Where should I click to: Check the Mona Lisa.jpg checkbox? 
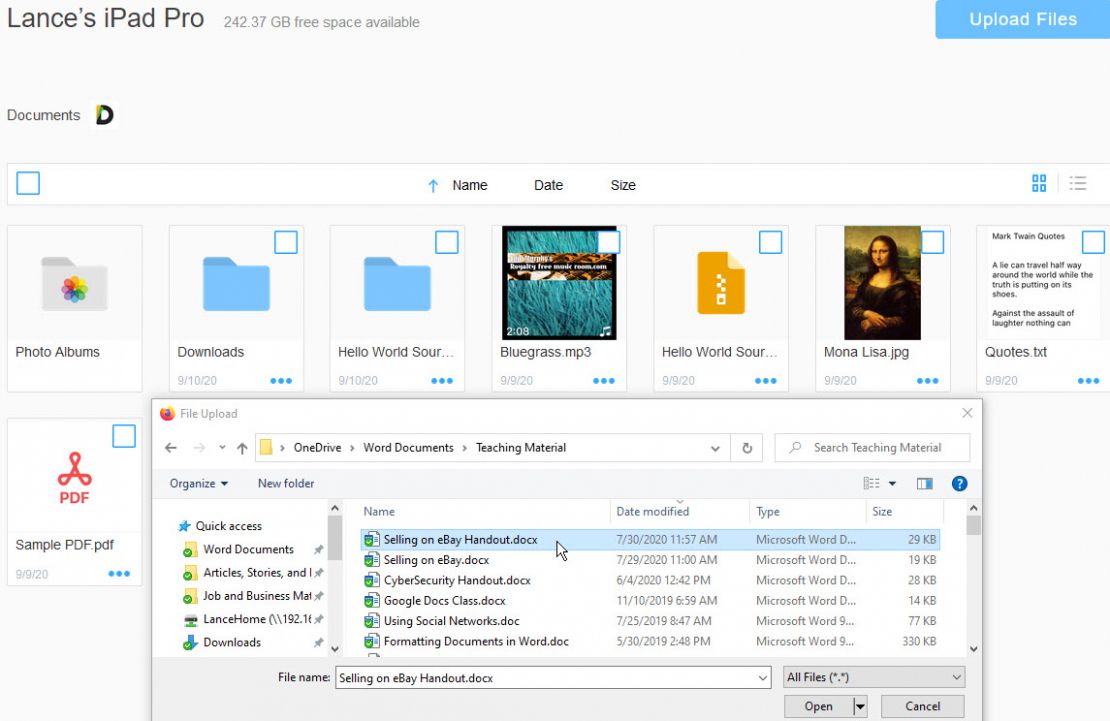pyautogui.click(x=931, y=242)
